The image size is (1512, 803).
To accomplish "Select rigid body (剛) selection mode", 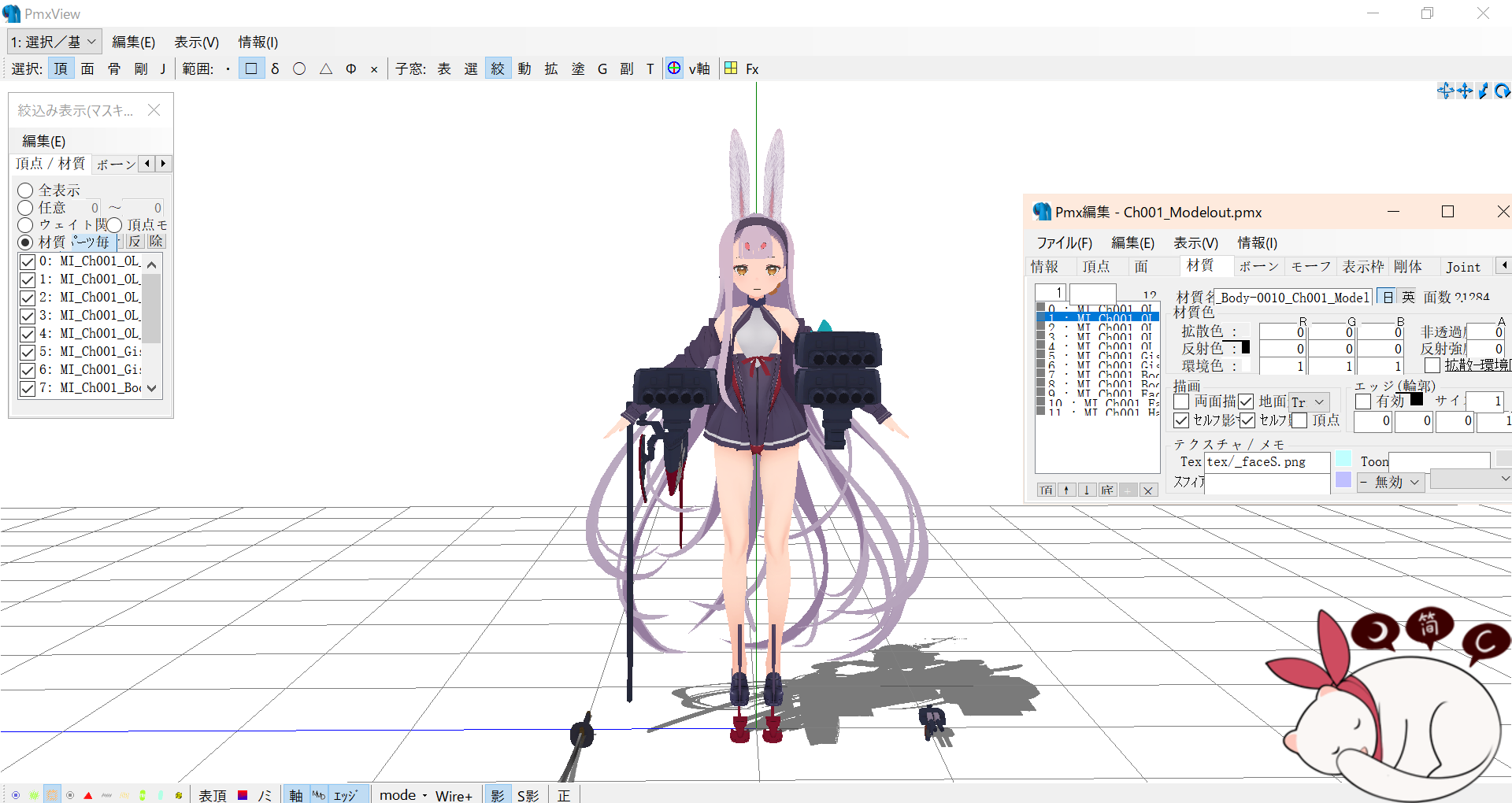I will [x=141, y=69].
